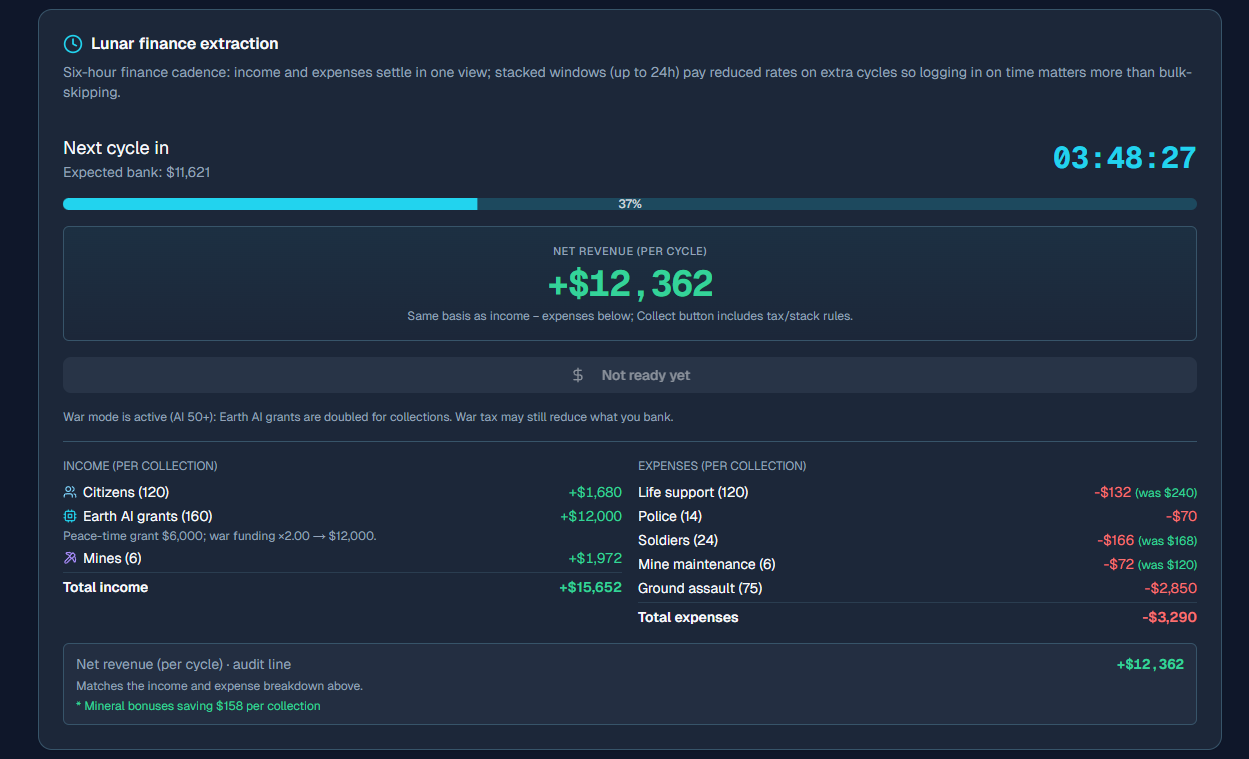
Task: Click the dollar sign icon on collect button
Action: click(578, 375)
